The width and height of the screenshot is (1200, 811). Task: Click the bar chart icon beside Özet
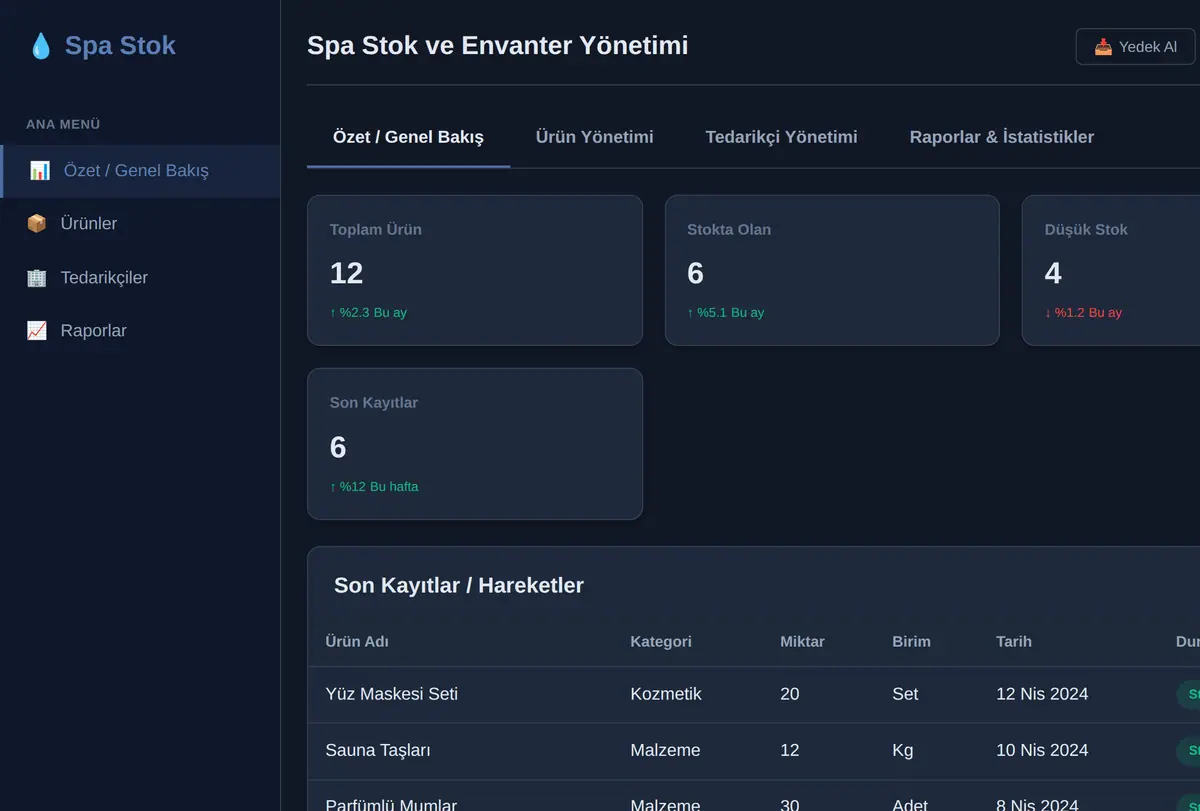point(40,170)
